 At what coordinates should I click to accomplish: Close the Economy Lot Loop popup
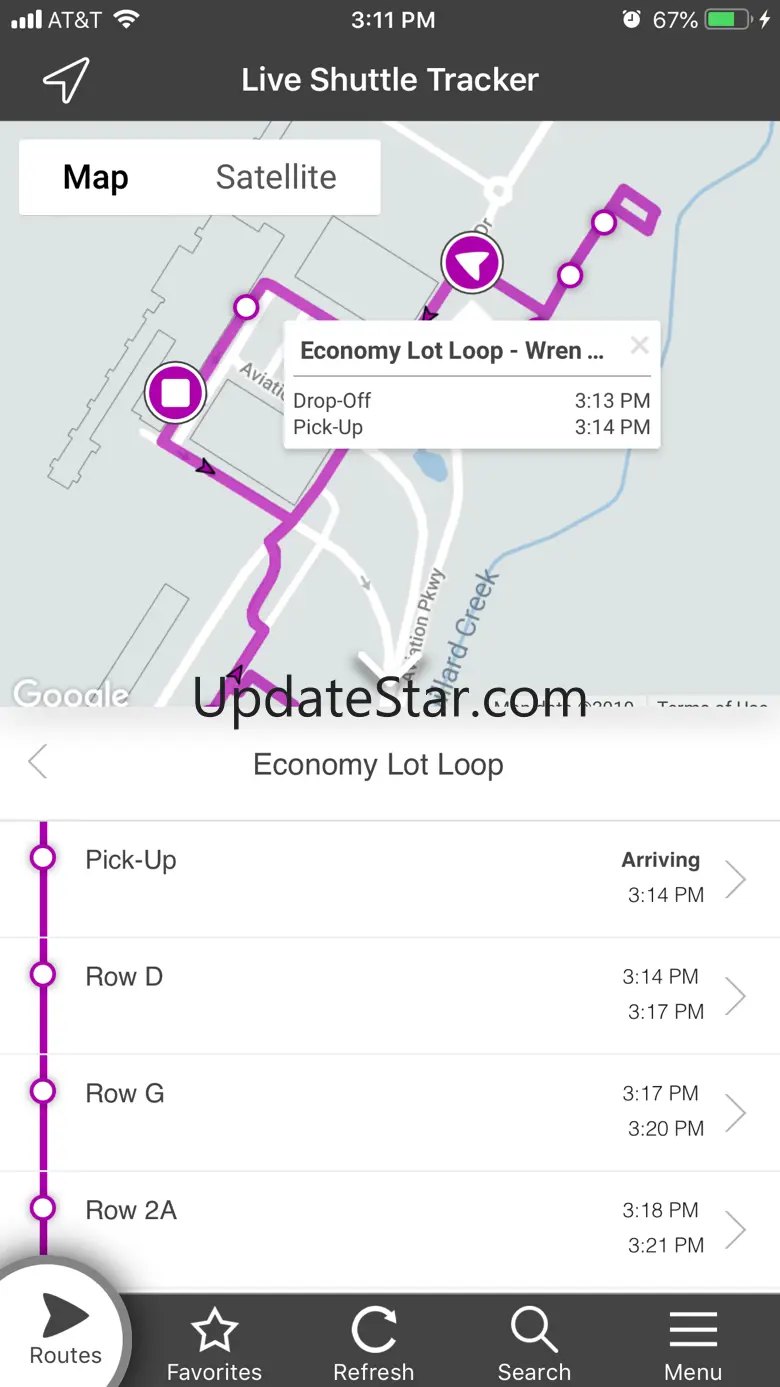tap(640, 346)
